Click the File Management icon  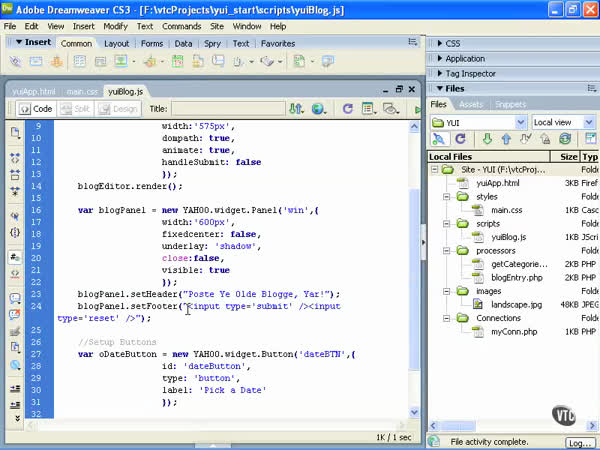point(296,109)
